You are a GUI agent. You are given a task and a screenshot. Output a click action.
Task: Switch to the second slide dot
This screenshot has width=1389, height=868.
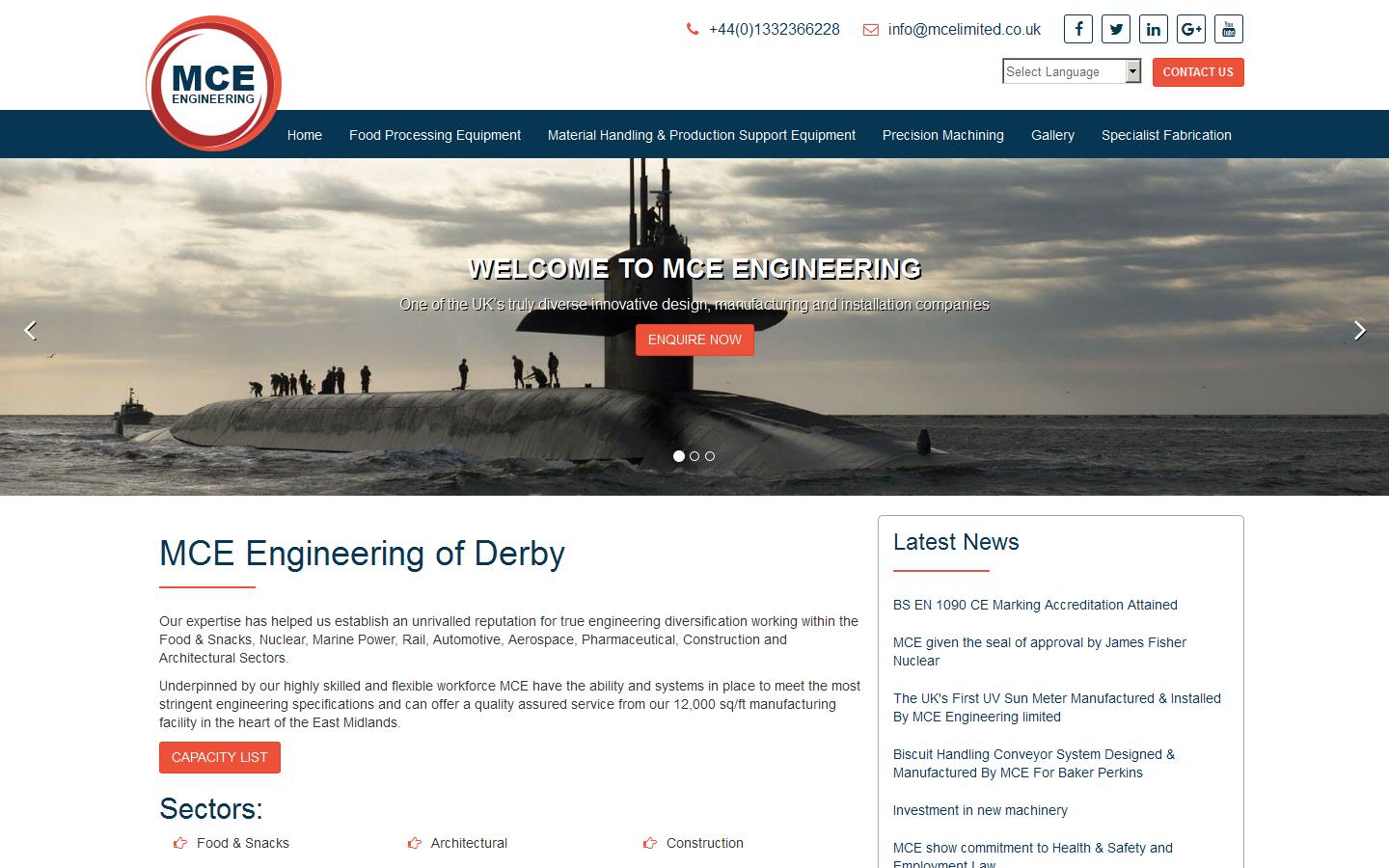pos(694,456)
